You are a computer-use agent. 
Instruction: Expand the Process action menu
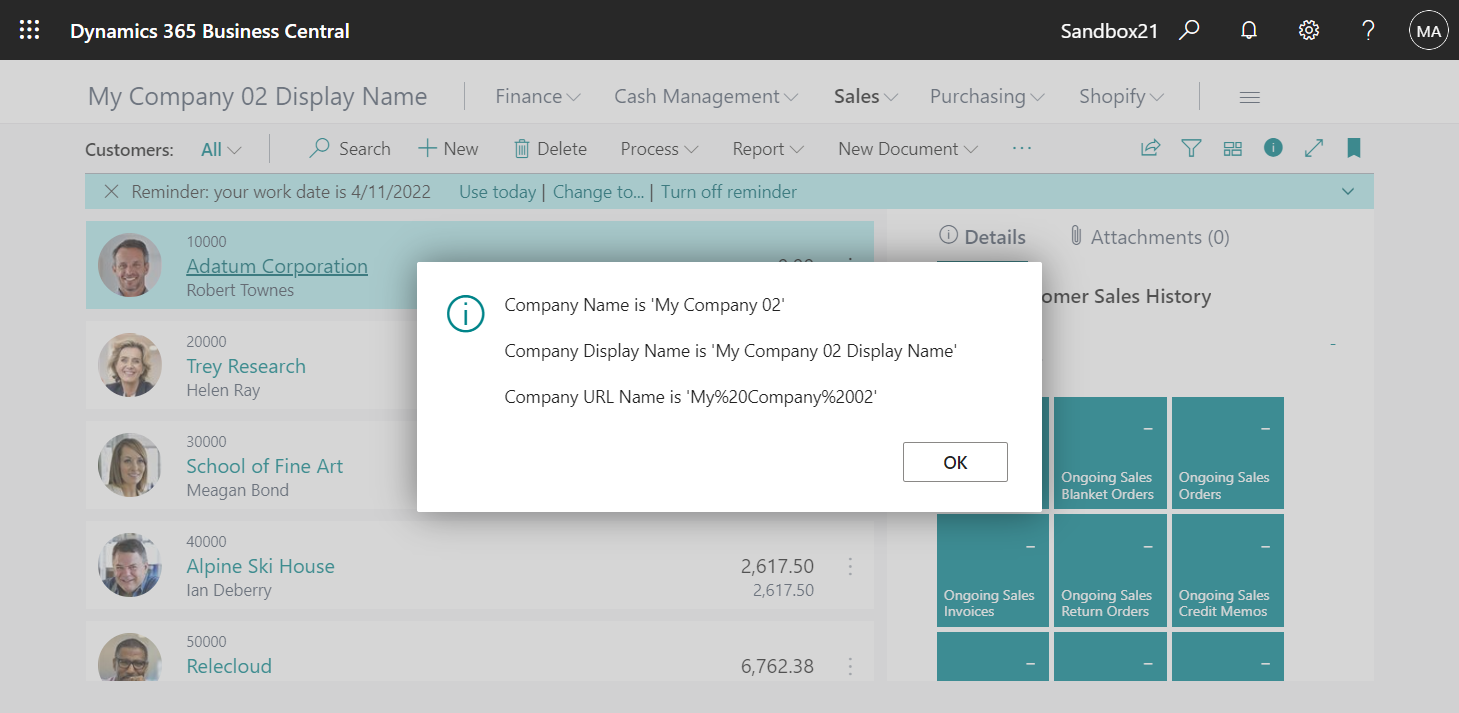coord(658,148)
